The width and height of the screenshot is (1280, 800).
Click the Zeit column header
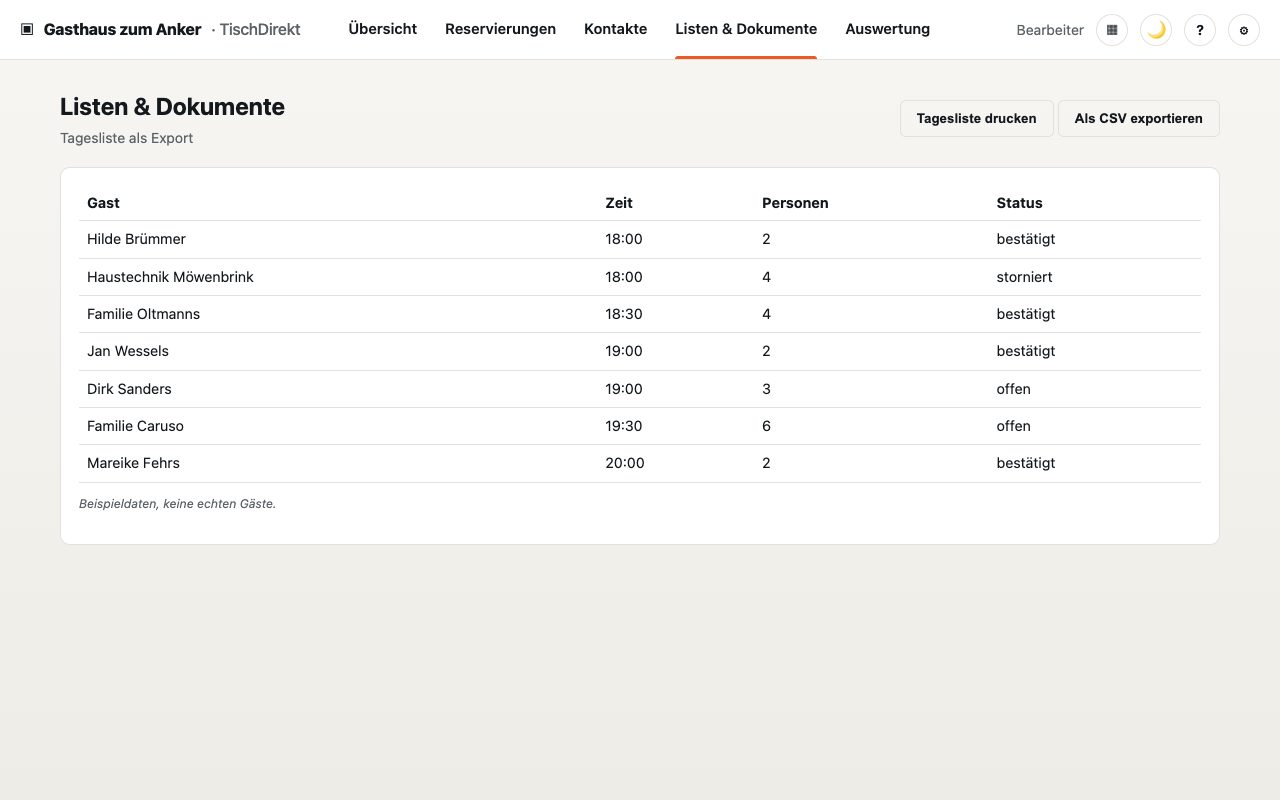[619, 203]
